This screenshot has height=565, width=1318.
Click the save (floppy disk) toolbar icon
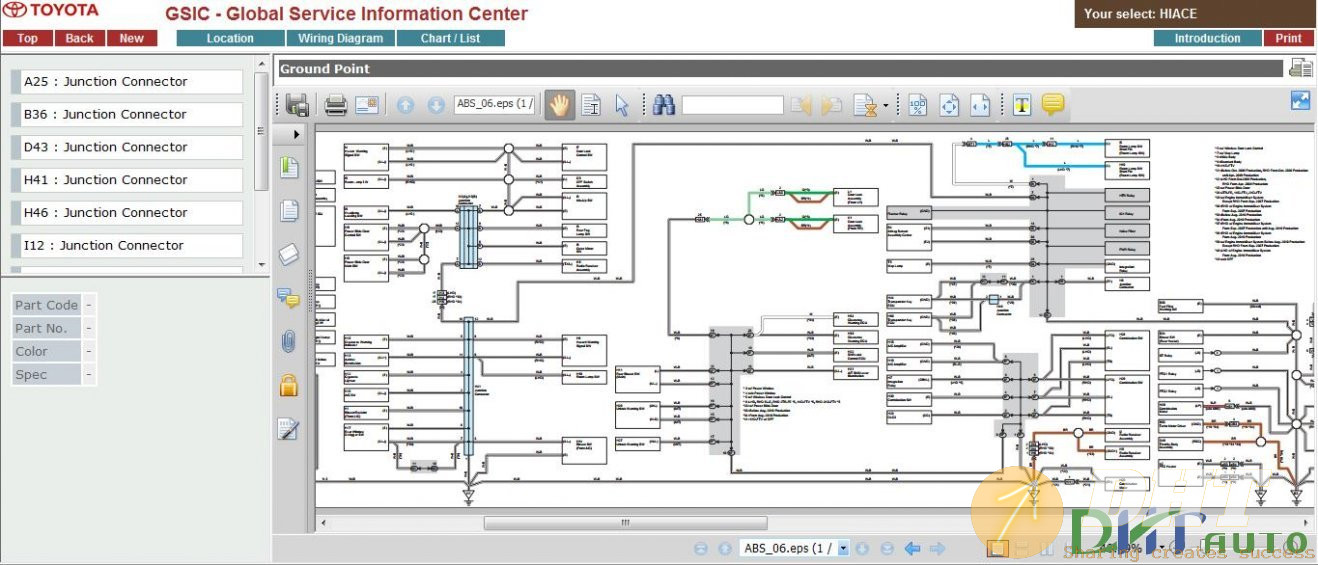click(297, 105)
